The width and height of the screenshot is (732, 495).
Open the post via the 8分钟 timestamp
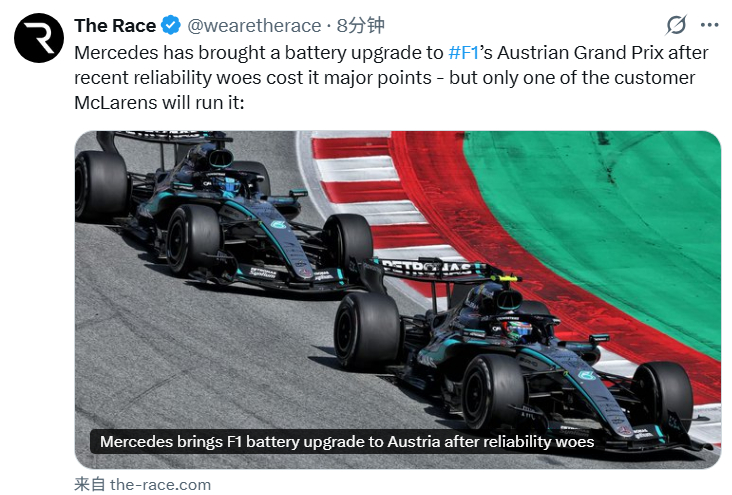(360, 25)
